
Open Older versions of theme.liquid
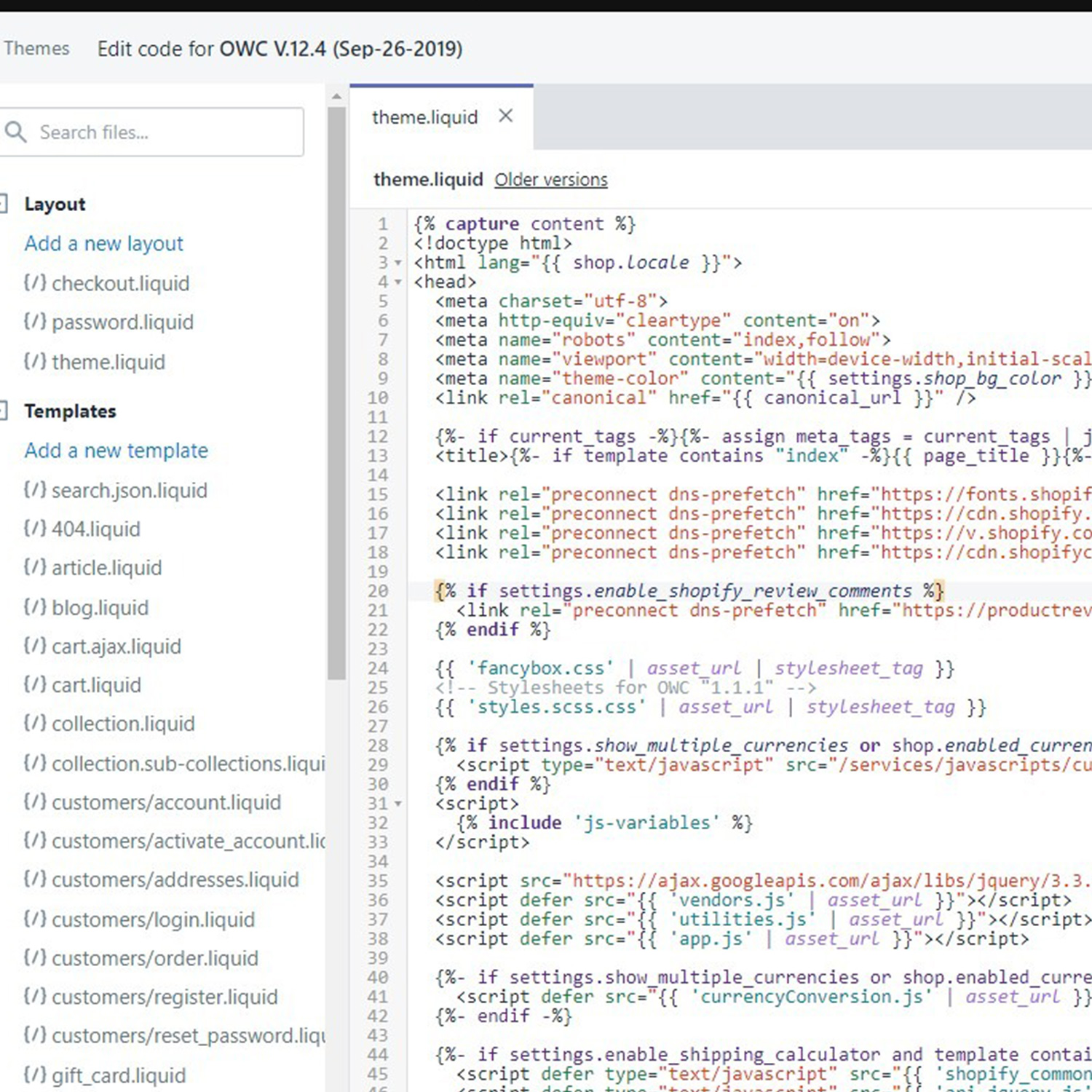pyautogui.click(x=550, y=180)
